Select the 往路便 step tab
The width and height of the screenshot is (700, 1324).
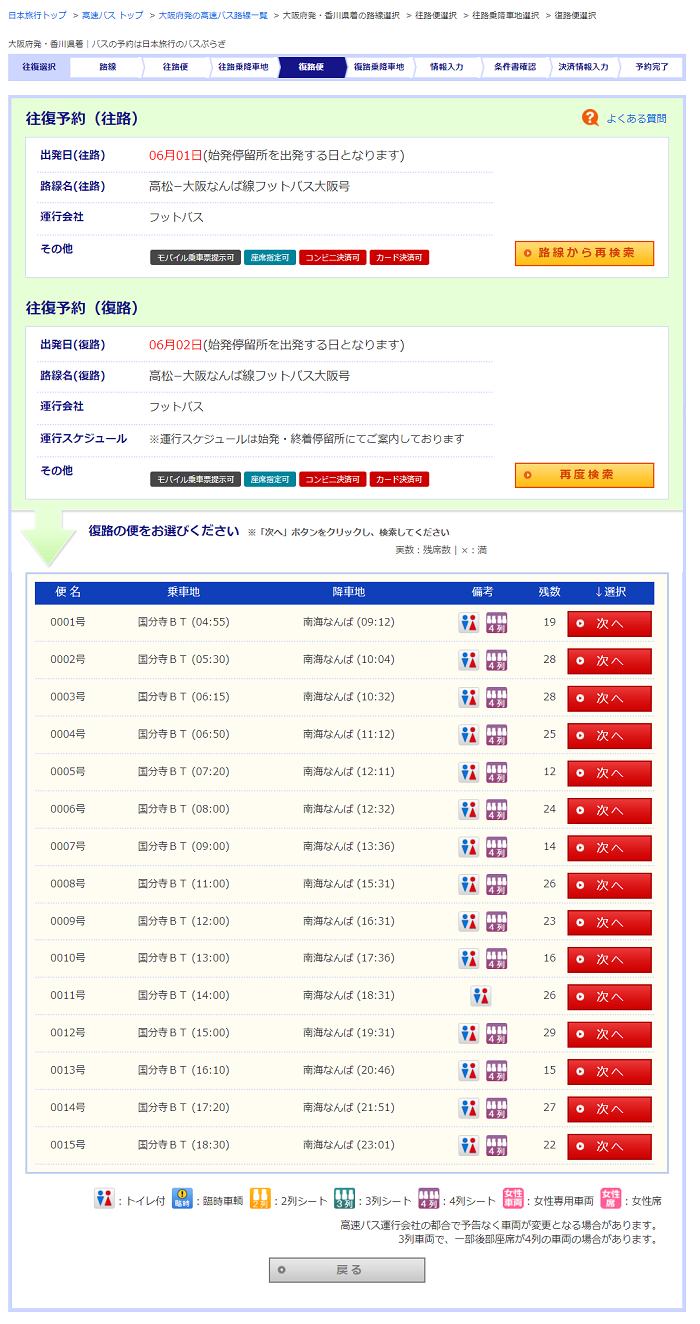click(x=175, y=67)
